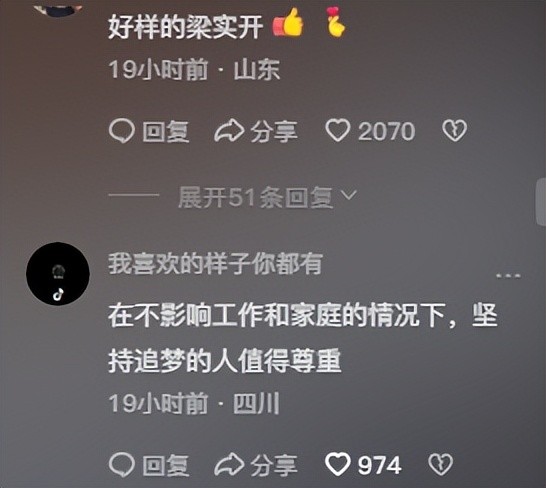The height and width of the screenshot is (488, 546).
Task: Click 分享 text under second comment
Action: [x=274, y=466]
